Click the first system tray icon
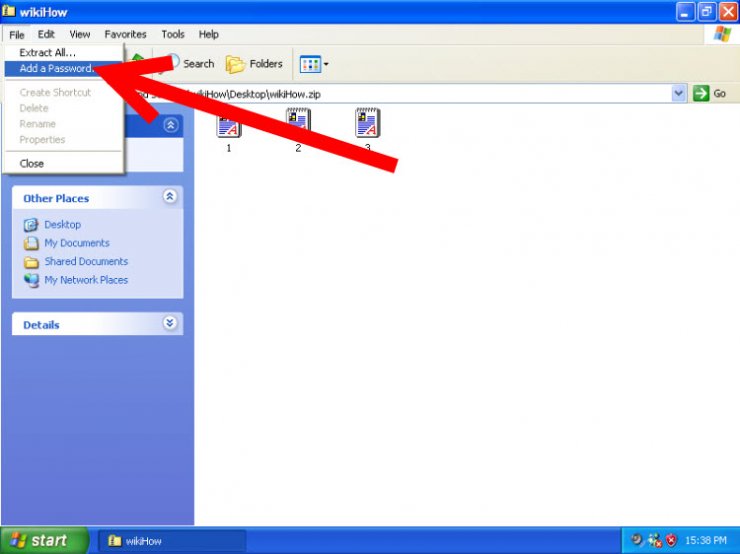 click(x=637, y=540)
